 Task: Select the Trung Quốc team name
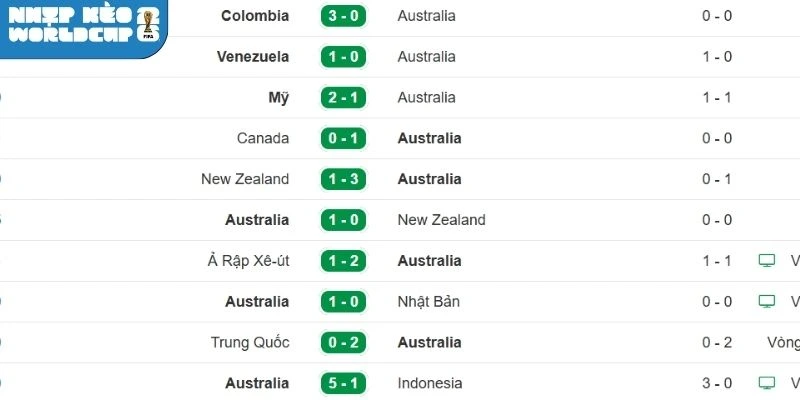(x=250, y=343)
